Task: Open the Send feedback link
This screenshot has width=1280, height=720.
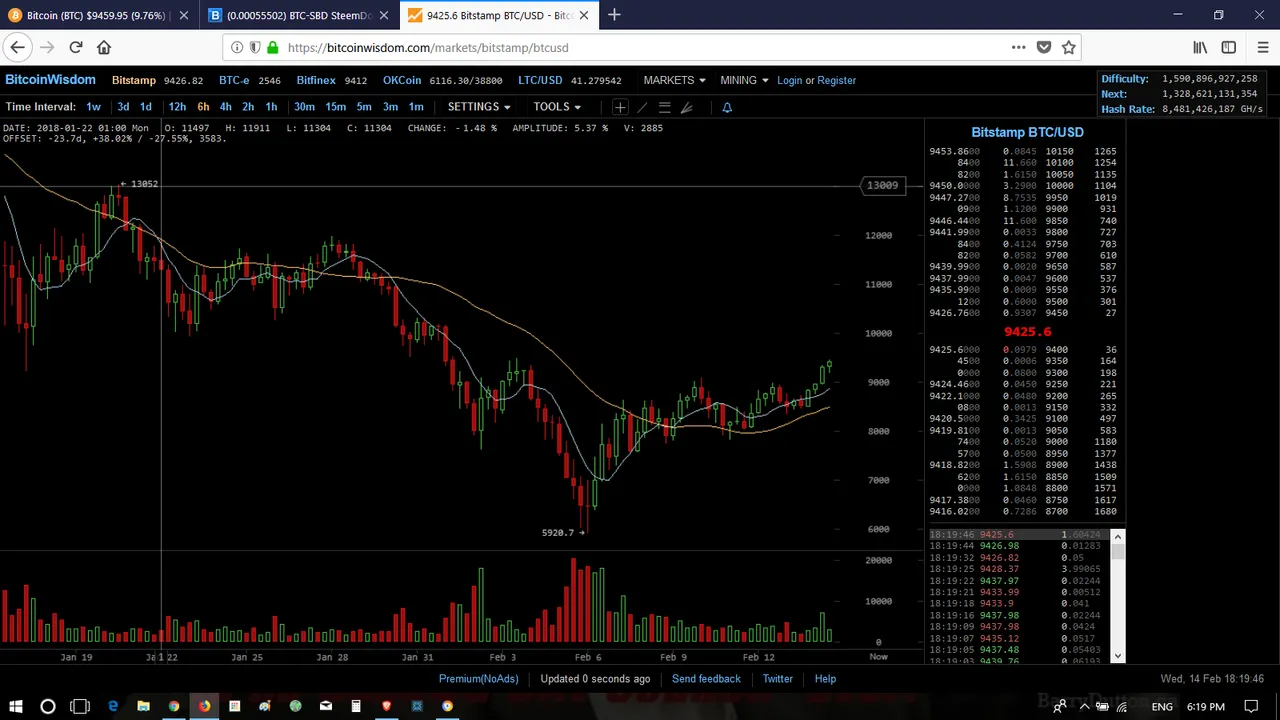Action: 706,679
